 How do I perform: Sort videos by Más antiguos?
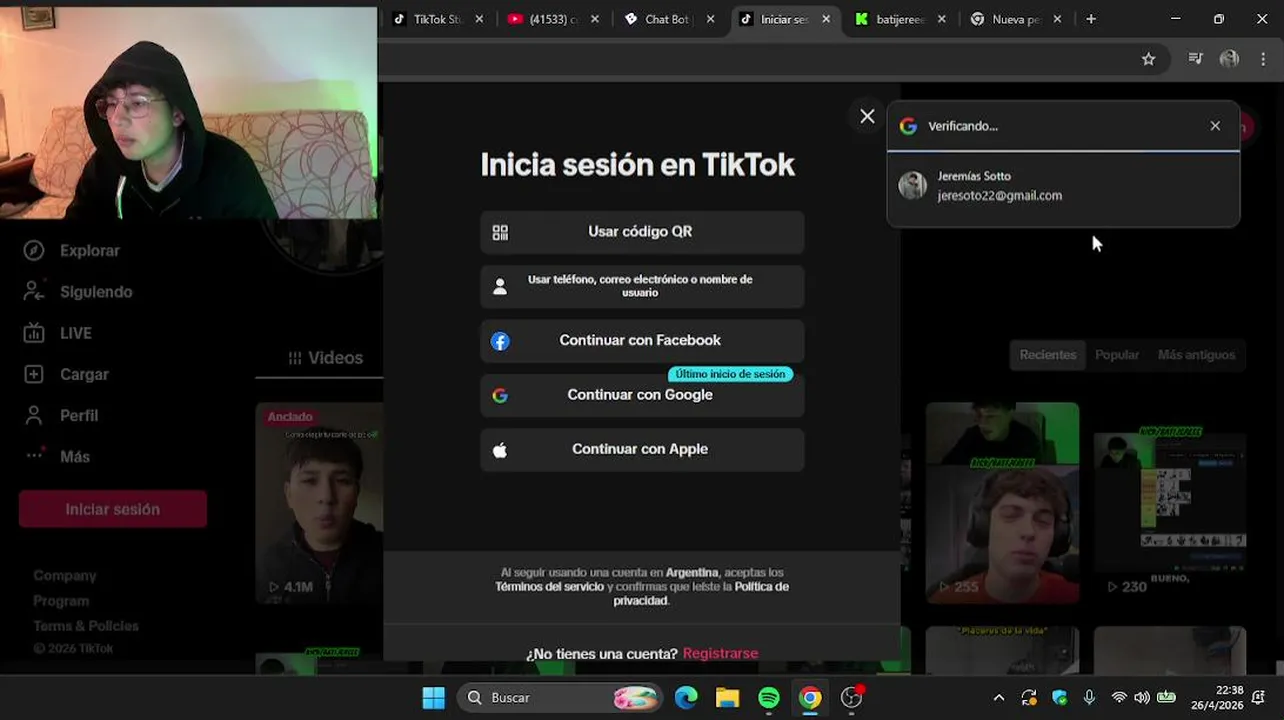click(x=1196, y=355)
